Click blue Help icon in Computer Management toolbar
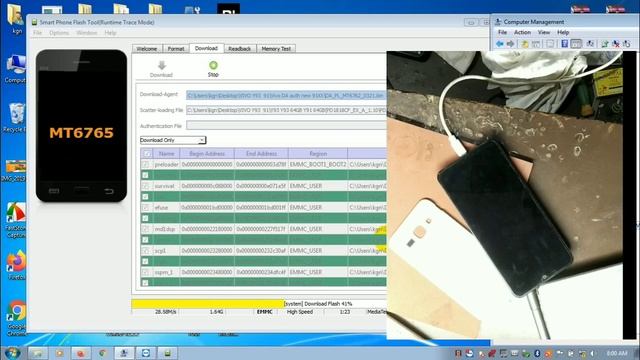Image resolution: width=640 pixels, height=360 pixels. coord(564,44)
